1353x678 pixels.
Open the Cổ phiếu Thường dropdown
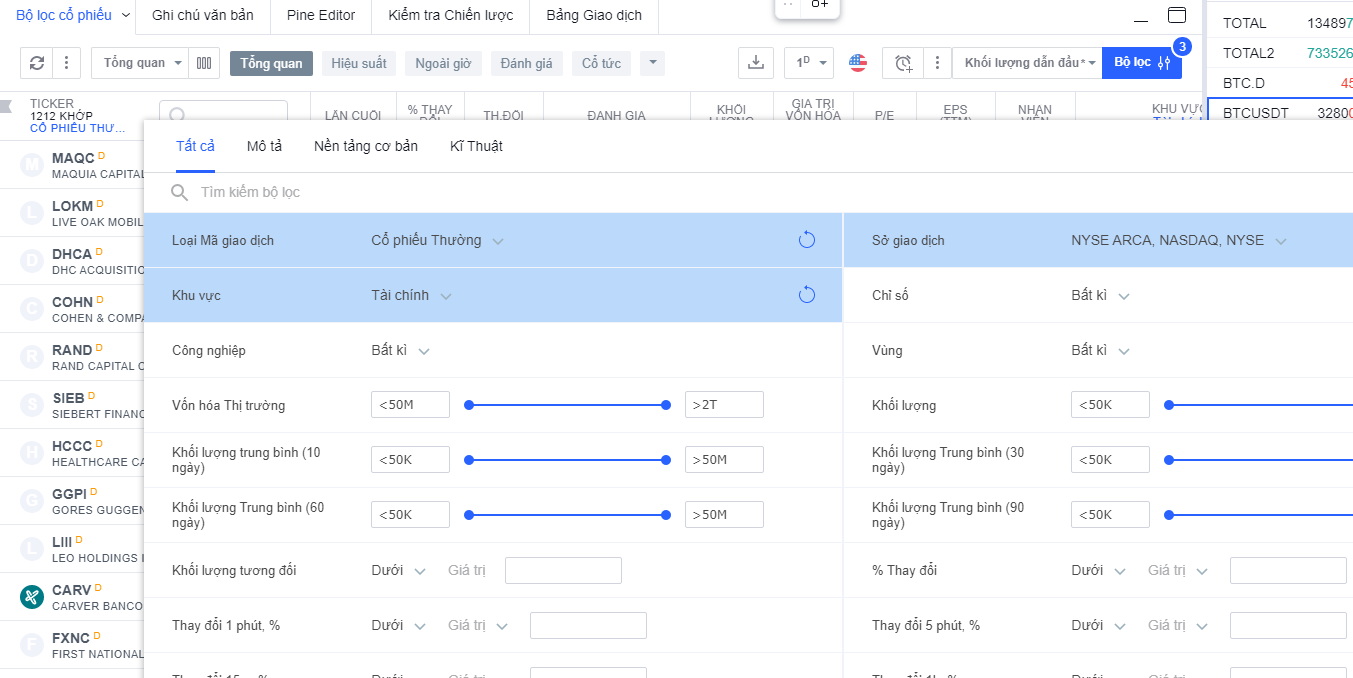tap(436, 240)
